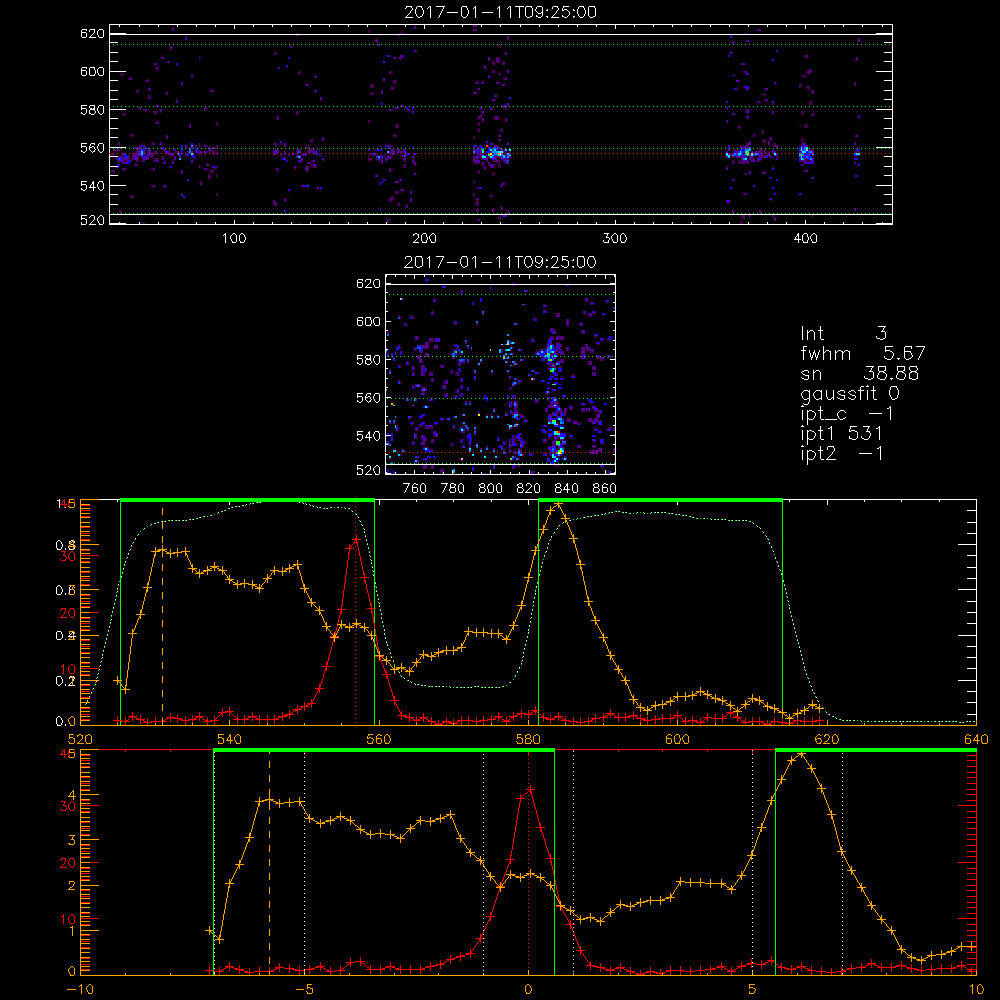Click the x-axis label -5 of bottom plot
Image resolution: width=1000 pixels, height=1000 pixels.
click(305, 990)
